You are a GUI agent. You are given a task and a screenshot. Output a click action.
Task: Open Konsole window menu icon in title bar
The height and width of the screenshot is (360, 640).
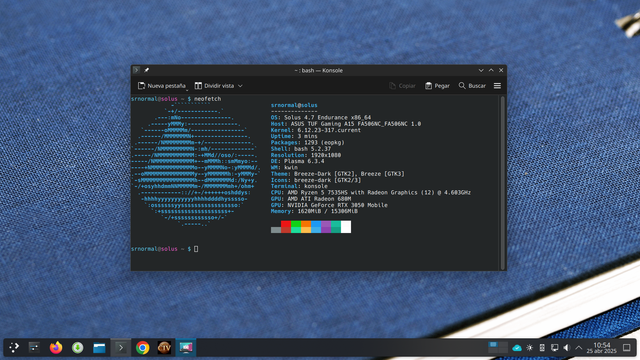(136, 70)
